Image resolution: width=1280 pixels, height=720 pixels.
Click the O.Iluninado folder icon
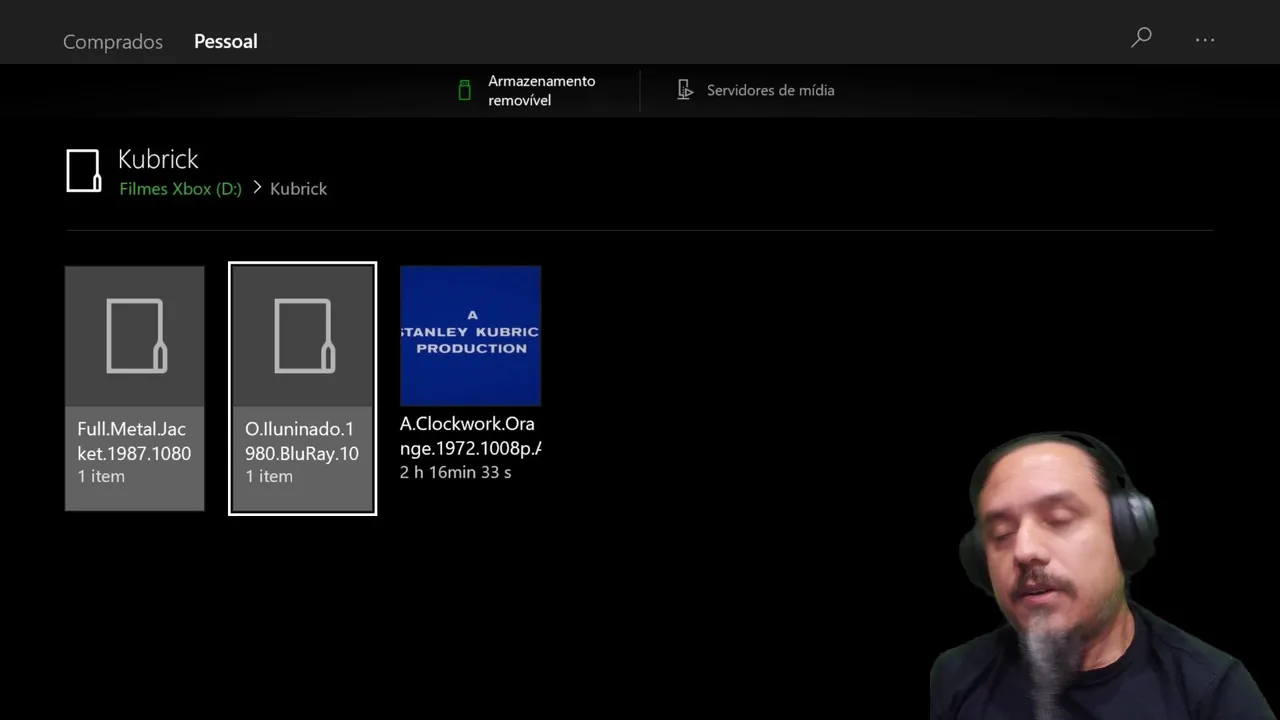pos(303,336)
